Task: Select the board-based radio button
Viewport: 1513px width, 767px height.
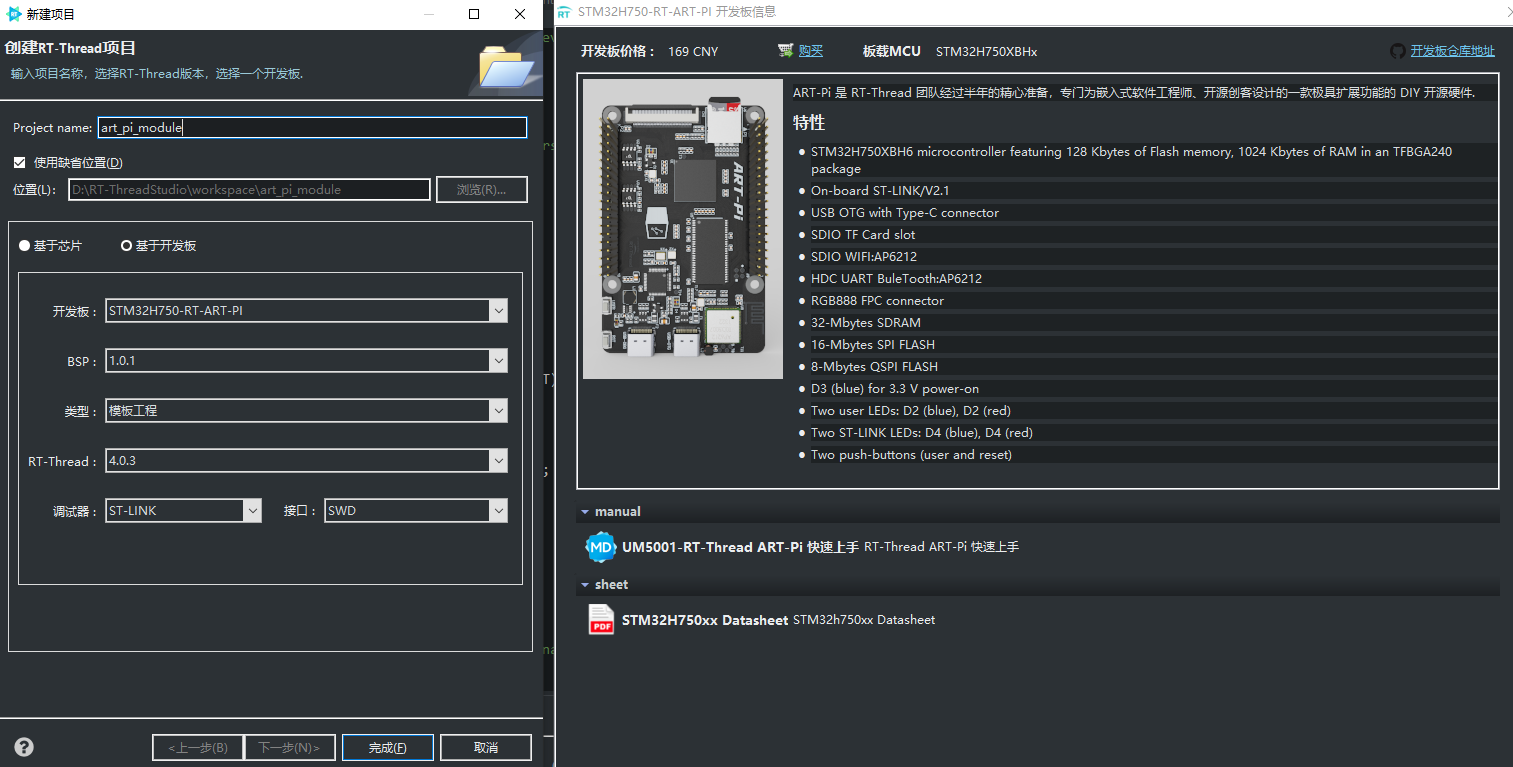Action: [127, 245]
